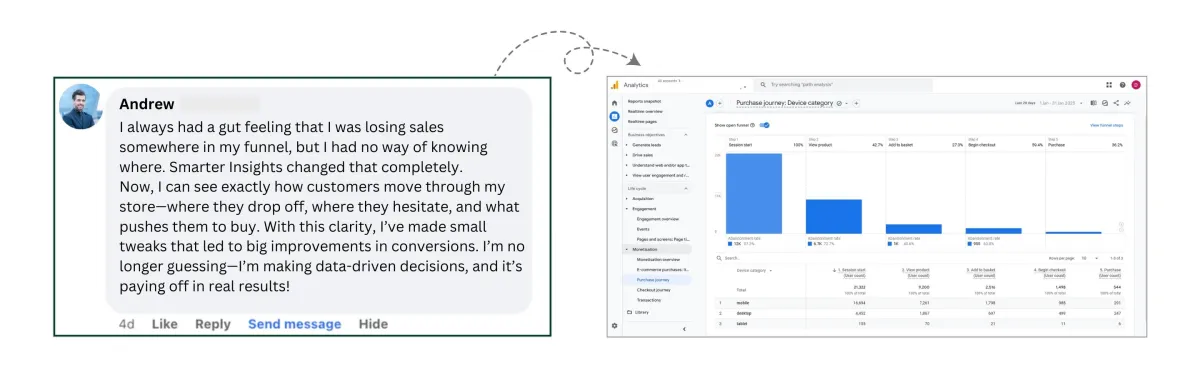Open the Transactions report
Screen dimensions: 1200x375
649,300
